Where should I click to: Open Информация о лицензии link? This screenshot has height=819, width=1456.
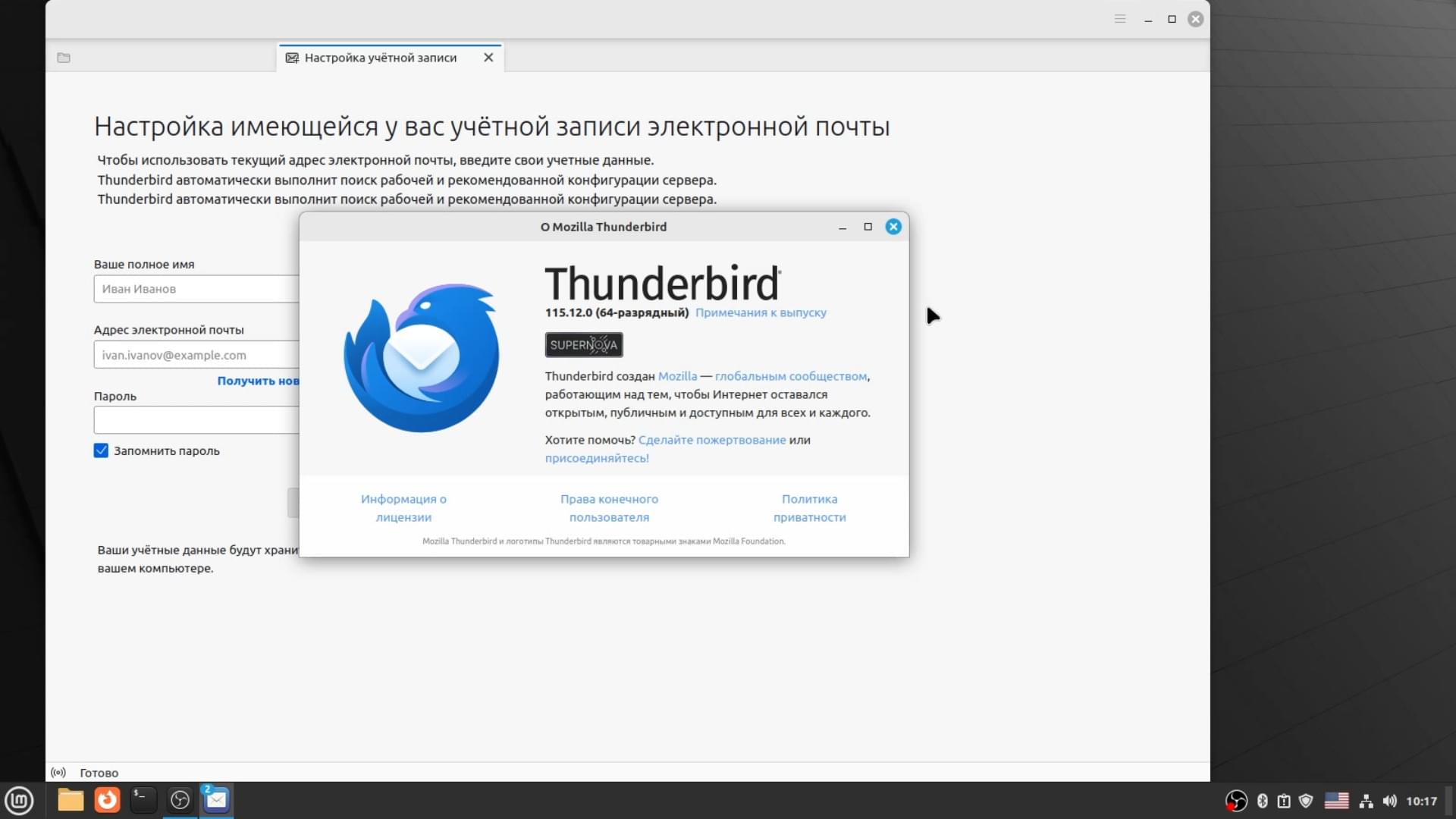(x=403, y=508)
